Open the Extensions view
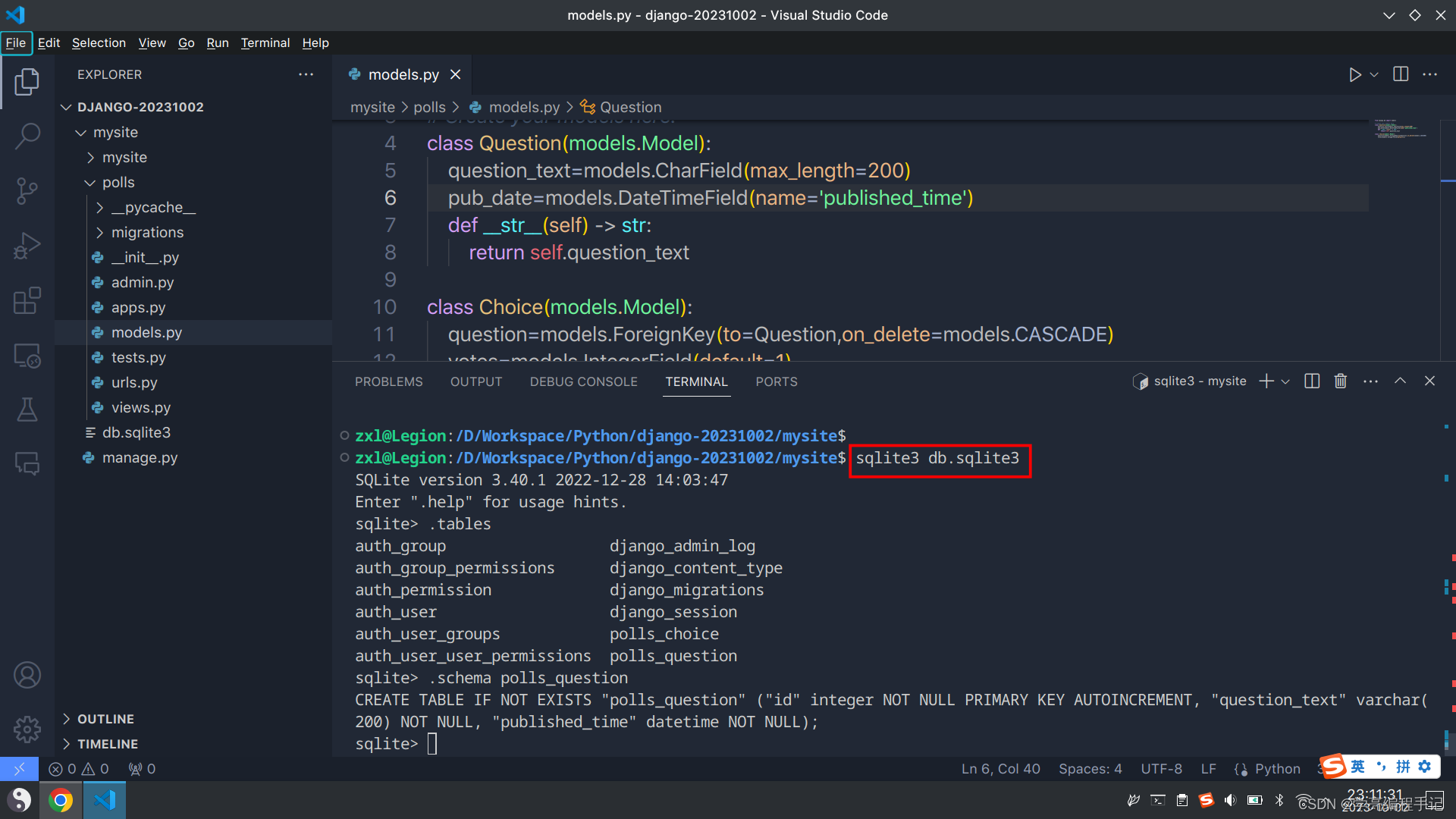1456x819 pixels. (x=27, y=300)
